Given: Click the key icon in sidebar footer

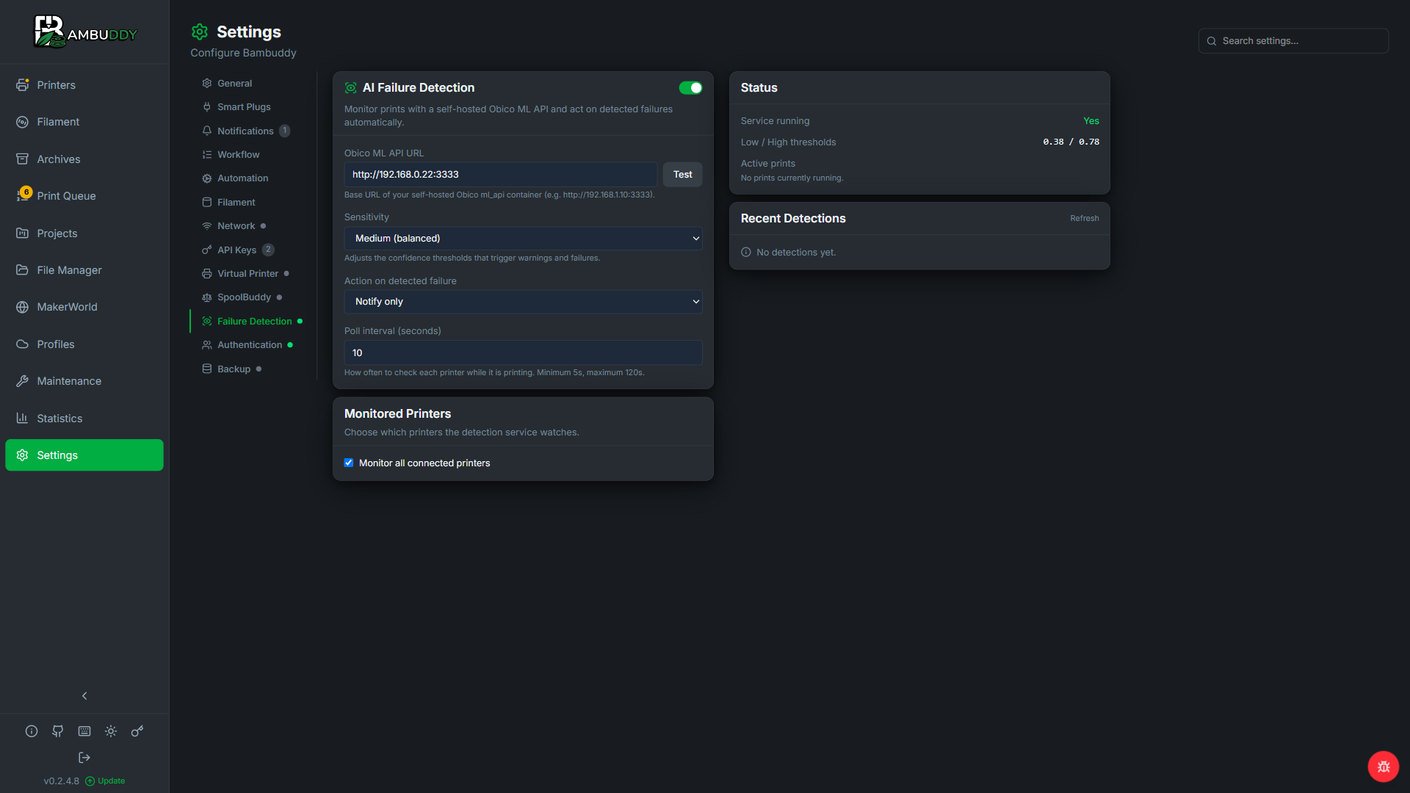Looking at the screenshot, I should point(137,731).
